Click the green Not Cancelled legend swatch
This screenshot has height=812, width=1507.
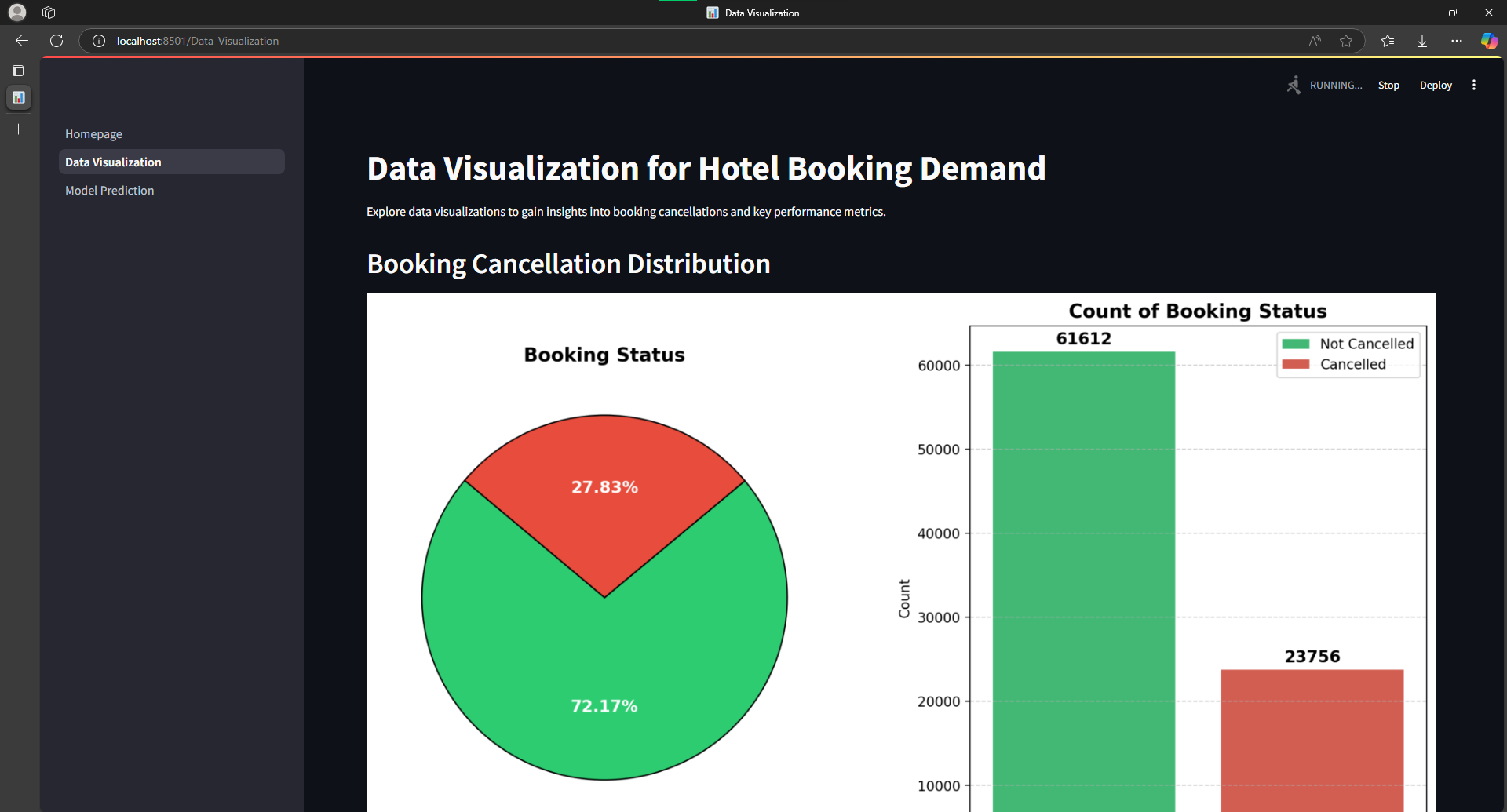[1296, 344]
